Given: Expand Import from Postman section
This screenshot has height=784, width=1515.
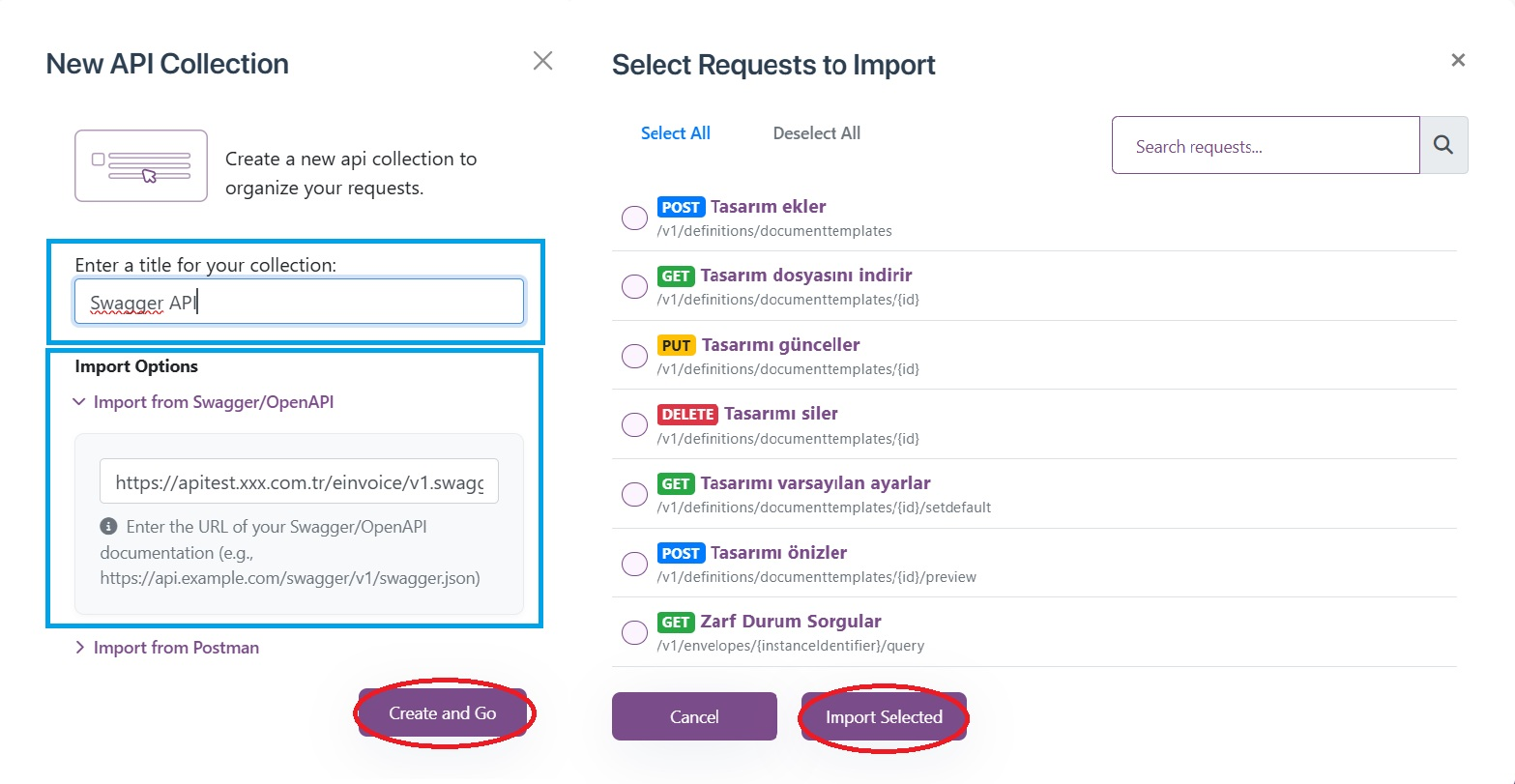Looking at the screenshot, I should pyautogui.click(x=167, y=648).
